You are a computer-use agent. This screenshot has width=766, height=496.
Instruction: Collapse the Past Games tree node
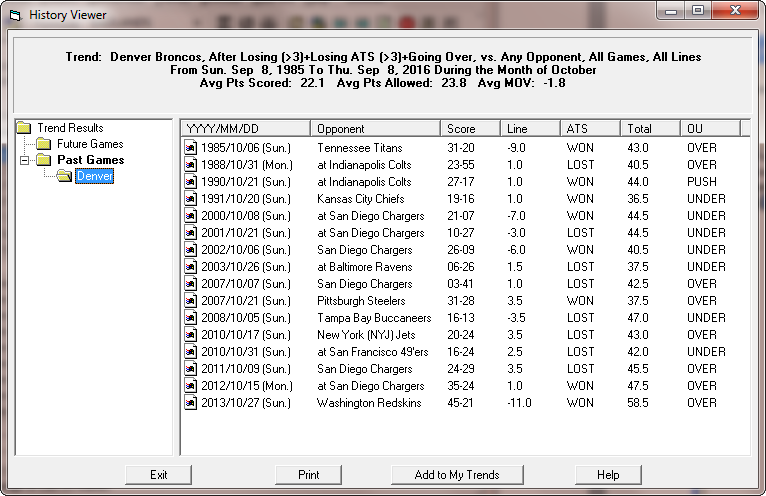(24, 160)
